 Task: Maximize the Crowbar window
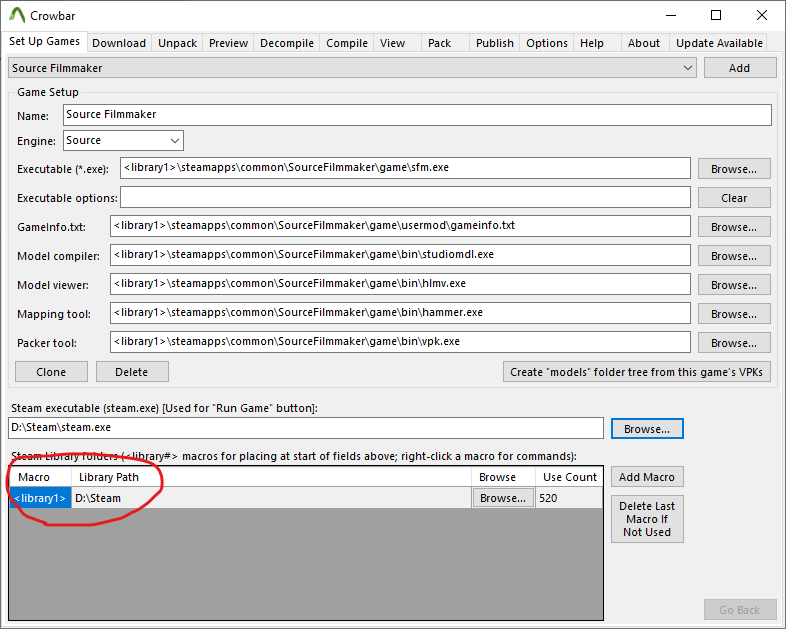click(716, 16)
